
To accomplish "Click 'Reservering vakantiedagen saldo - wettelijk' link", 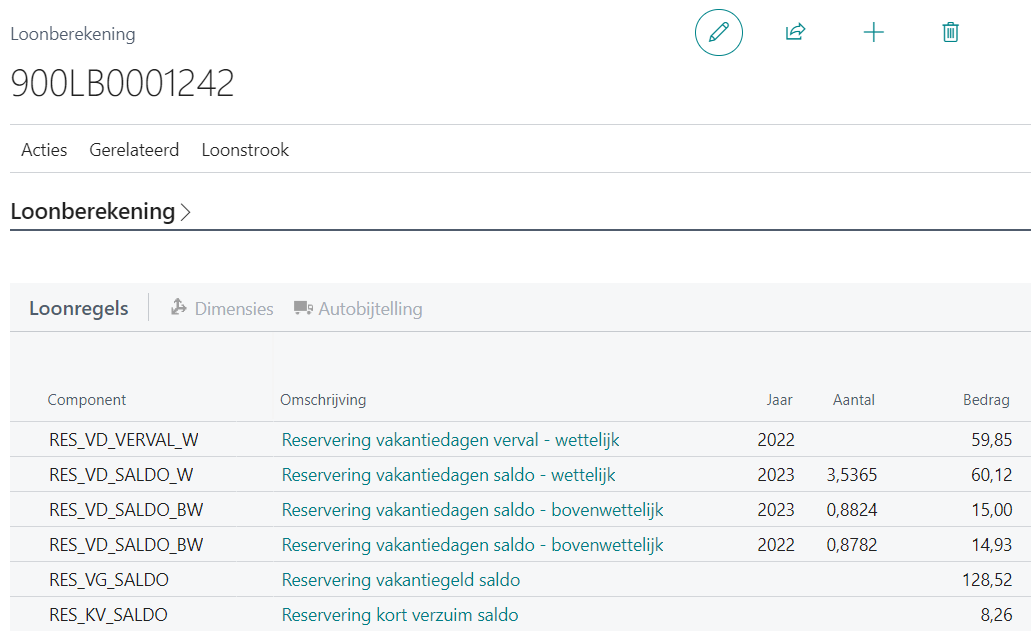I will point(448,475).
